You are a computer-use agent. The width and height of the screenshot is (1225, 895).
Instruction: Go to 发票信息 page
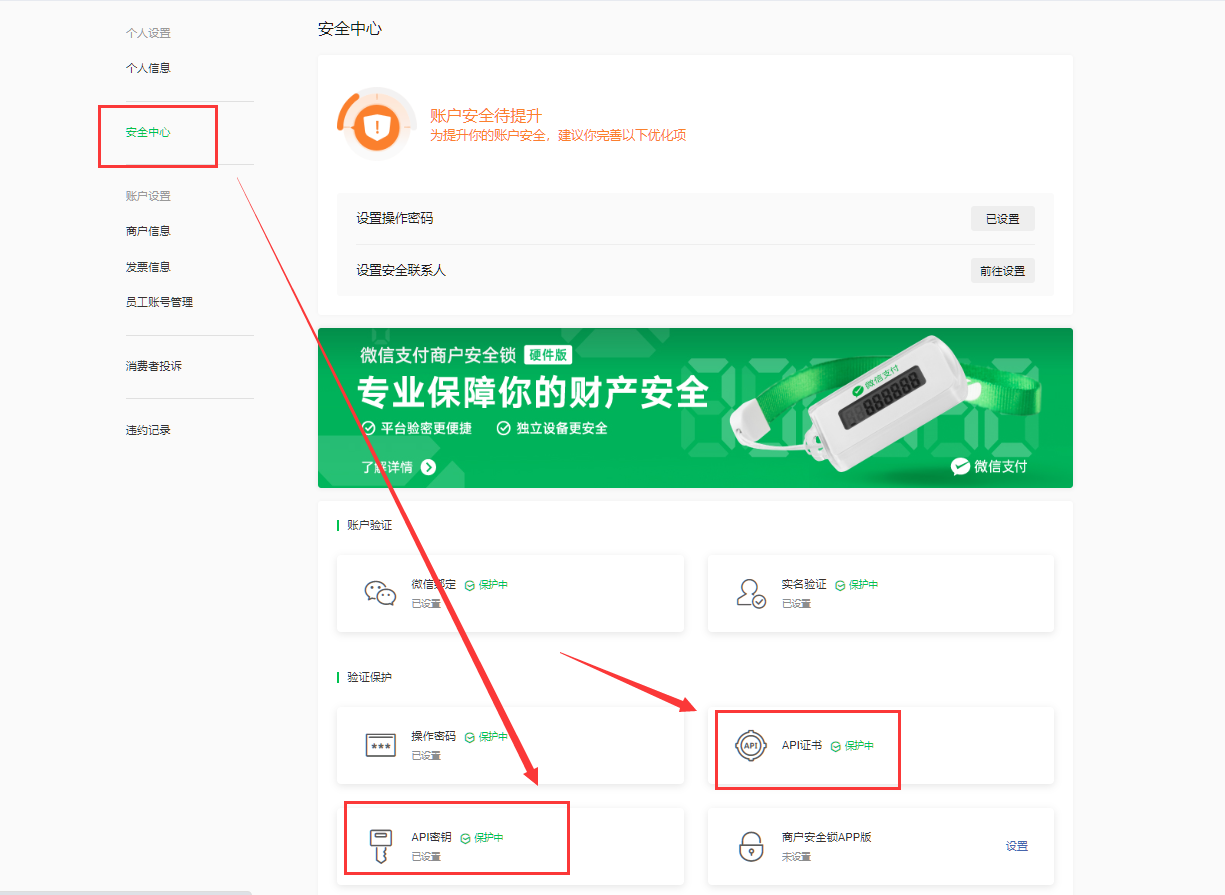click(148, 267)
